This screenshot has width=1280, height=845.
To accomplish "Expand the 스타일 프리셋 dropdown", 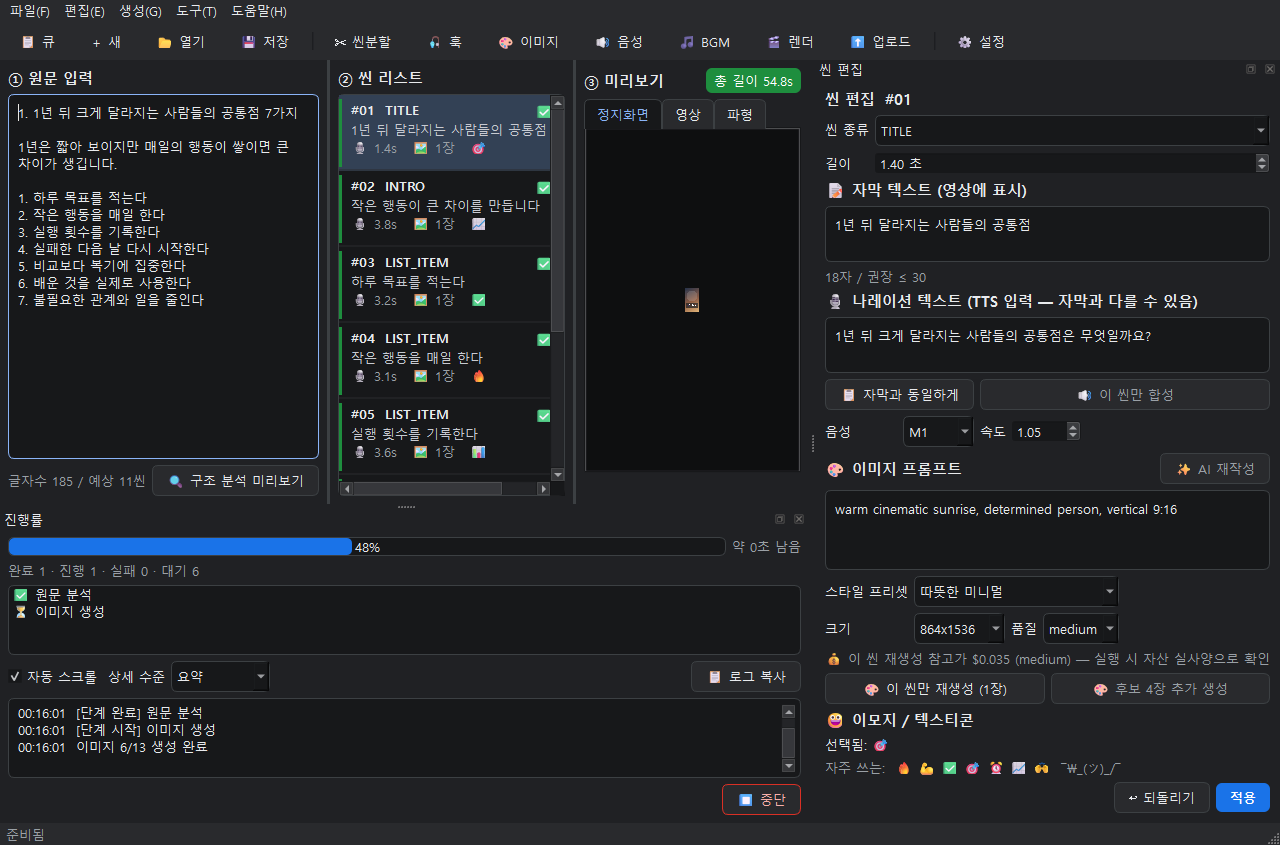I will coord(1016,591).
